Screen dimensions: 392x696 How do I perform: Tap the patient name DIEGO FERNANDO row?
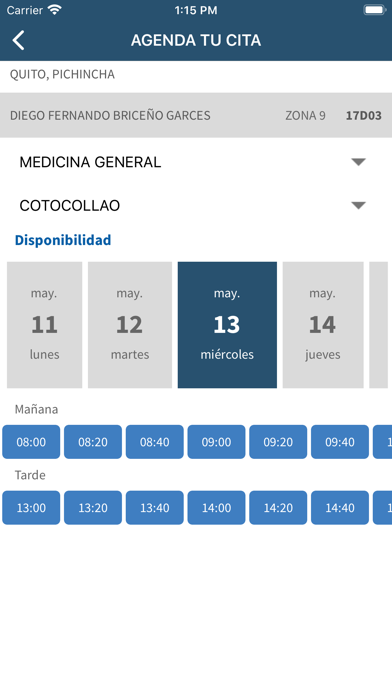point(196,115)
